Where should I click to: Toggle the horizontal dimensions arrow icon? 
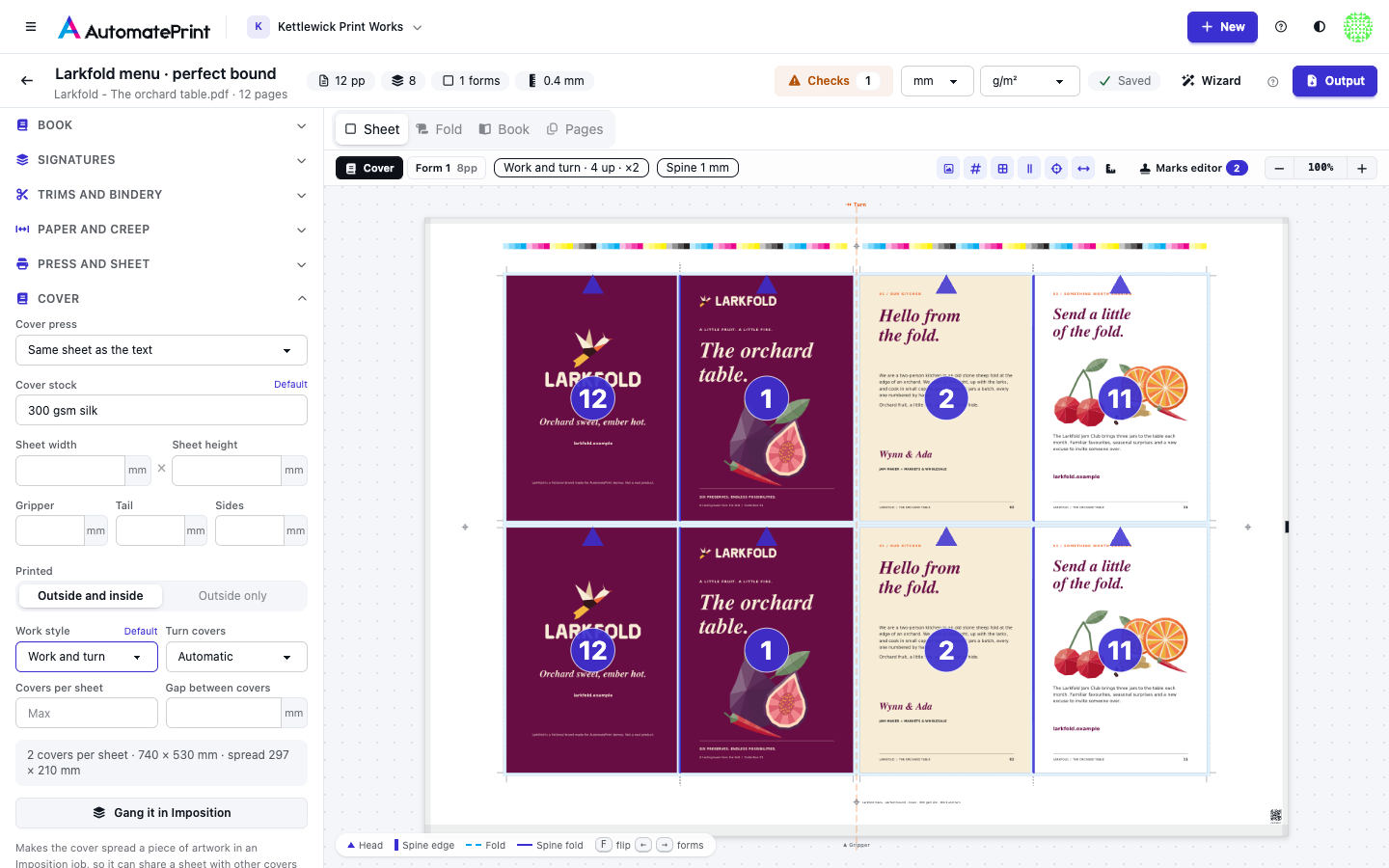point(1084,169)
